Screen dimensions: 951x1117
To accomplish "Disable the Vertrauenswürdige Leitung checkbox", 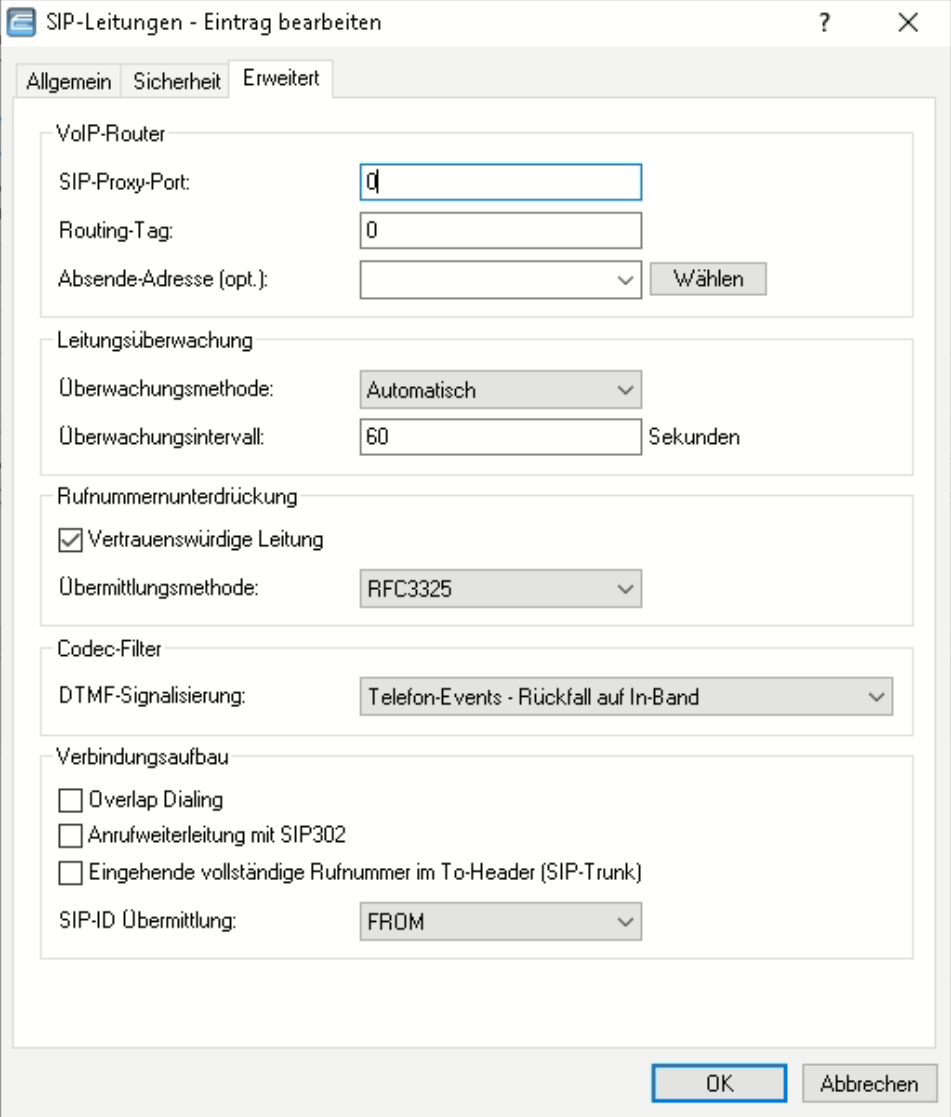I will [70, 540].
